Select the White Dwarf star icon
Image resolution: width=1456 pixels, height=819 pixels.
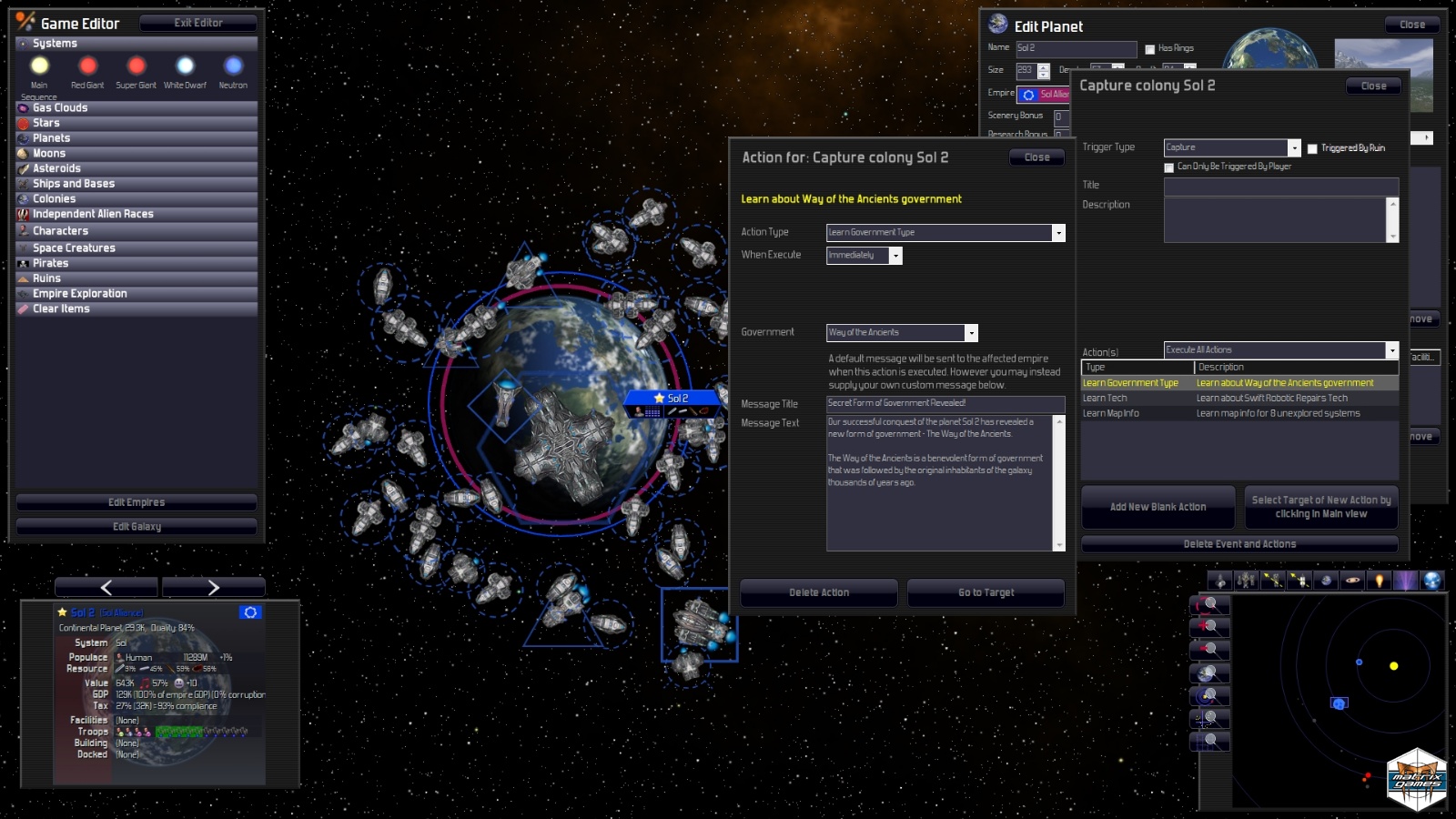(x=185, y=65)
